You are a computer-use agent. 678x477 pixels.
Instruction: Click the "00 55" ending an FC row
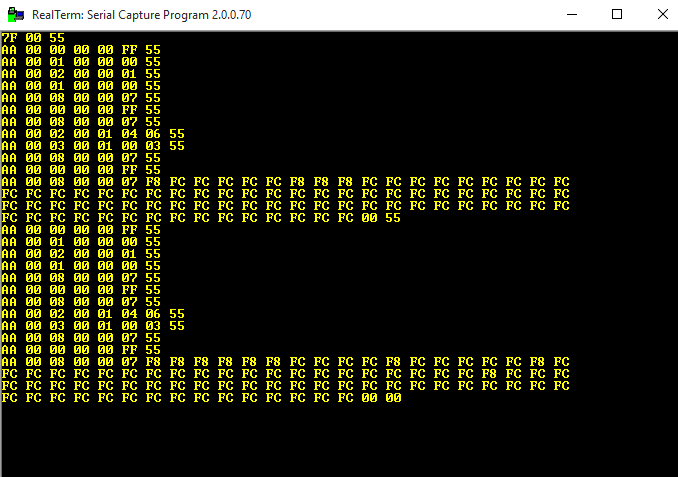pyautogui.click(x=381, y=218)
